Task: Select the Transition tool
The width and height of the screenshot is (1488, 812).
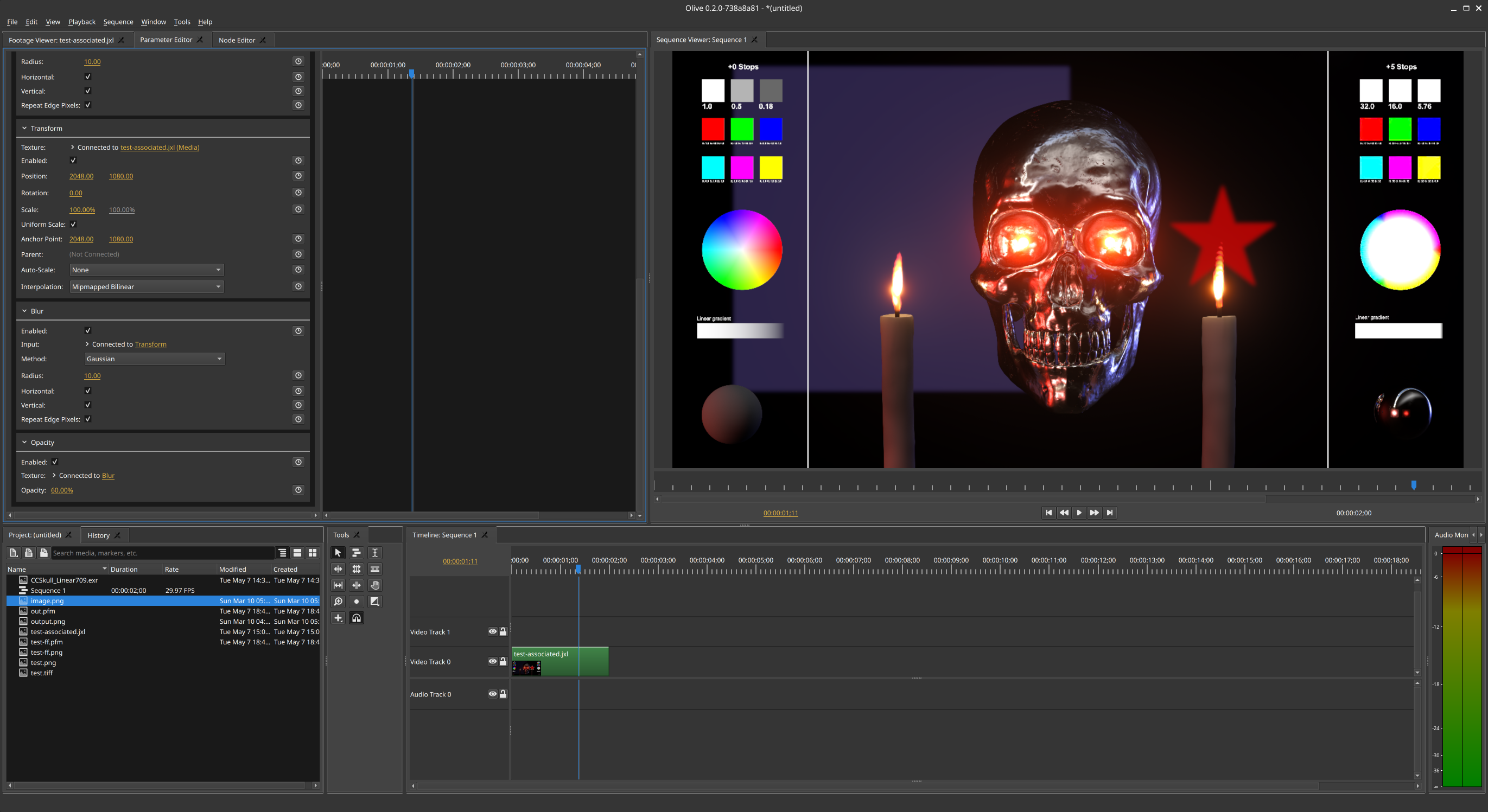Action: click(375, 601)
